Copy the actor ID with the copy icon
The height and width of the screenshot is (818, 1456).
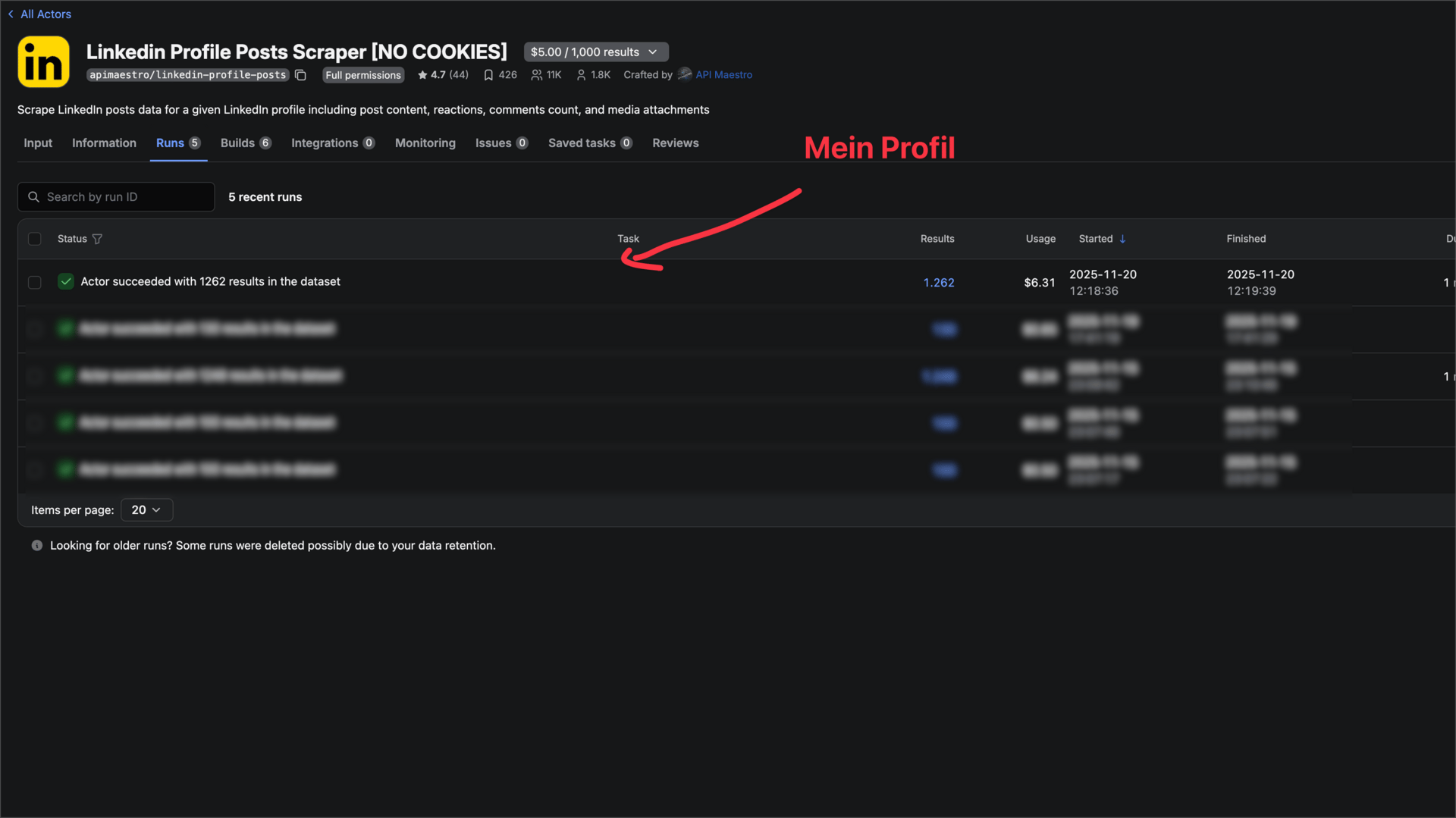click(300, 75)
